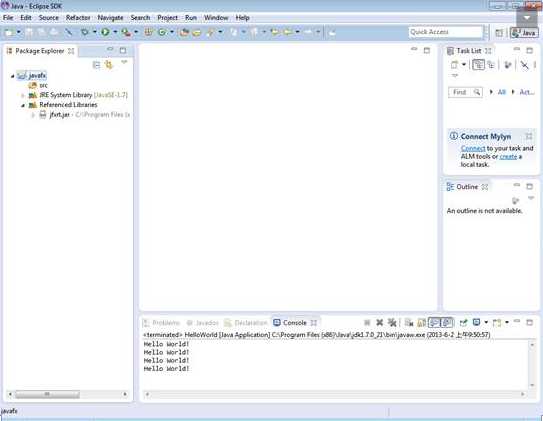Open the New file dropdown arrow
Image resolution: width=543 pixels, height=421 pixels.
click(19, 32)
